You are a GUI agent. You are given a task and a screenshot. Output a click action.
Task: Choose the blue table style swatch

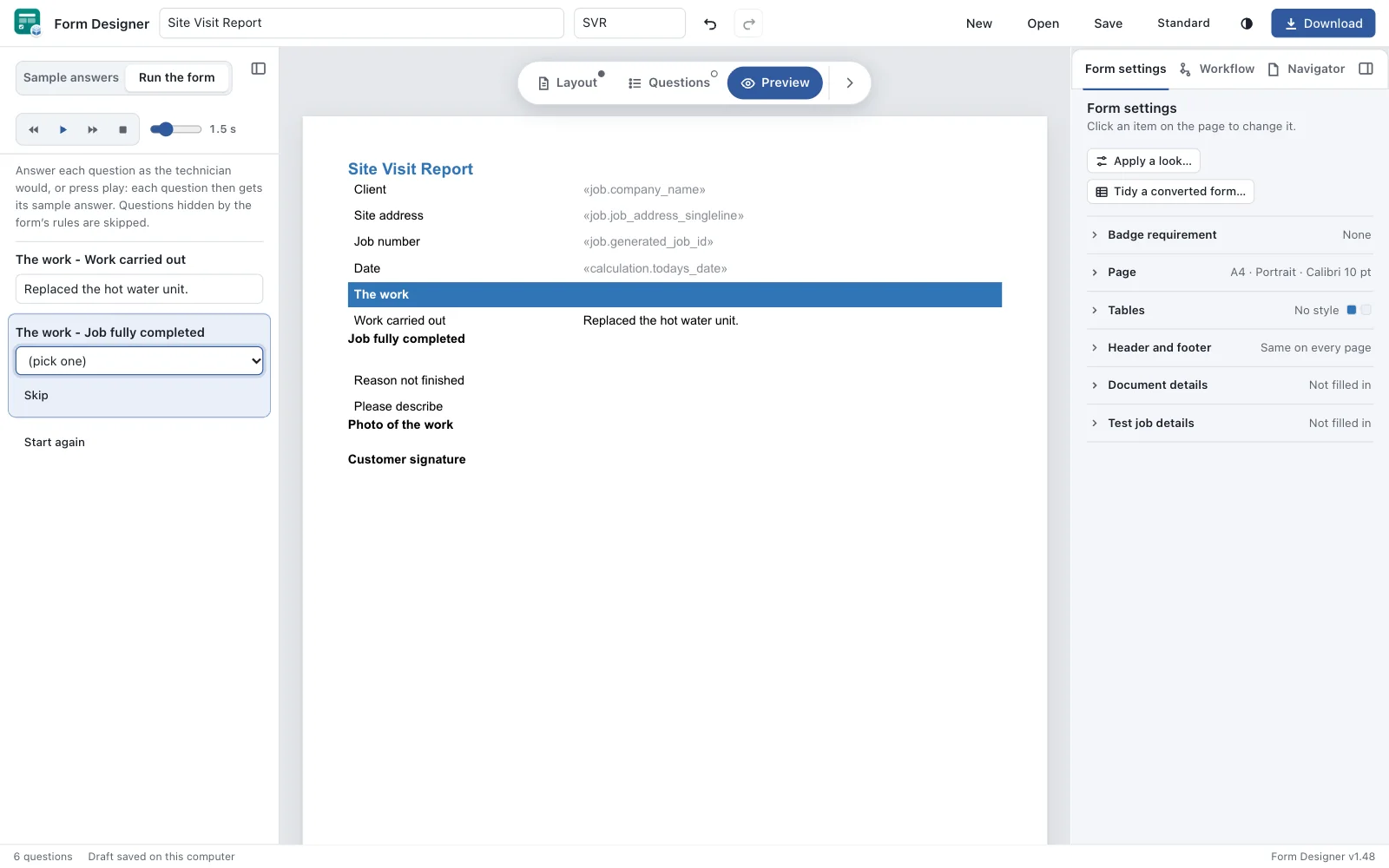tap(1351, 310)
